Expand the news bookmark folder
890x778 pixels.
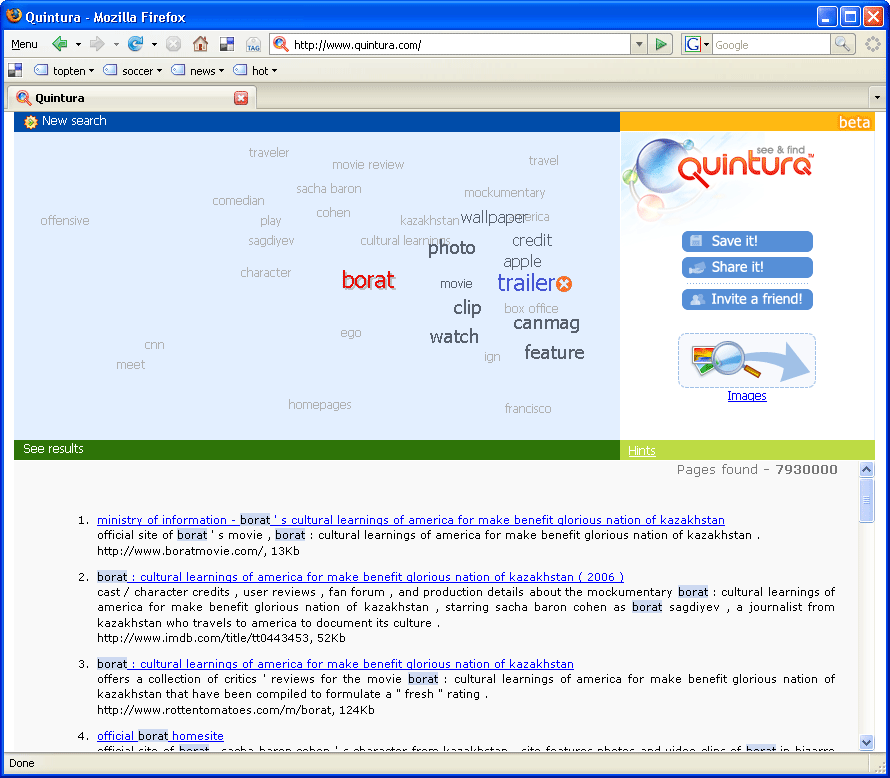click(x=198, y=70)
